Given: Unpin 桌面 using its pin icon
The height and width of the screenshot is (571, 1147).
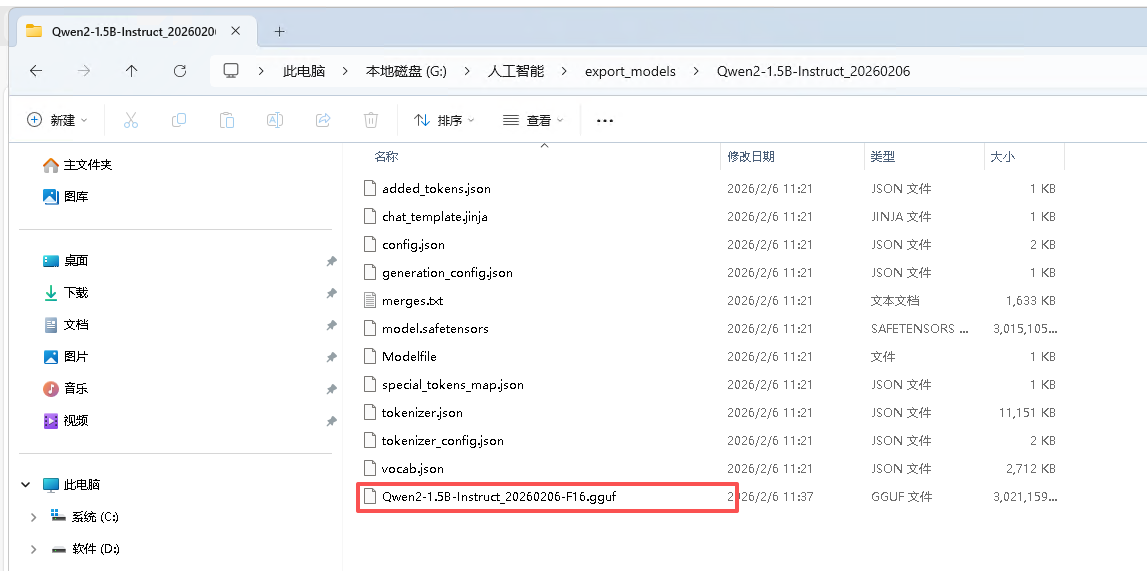Looking at the screenshot, I should [331, 261].
